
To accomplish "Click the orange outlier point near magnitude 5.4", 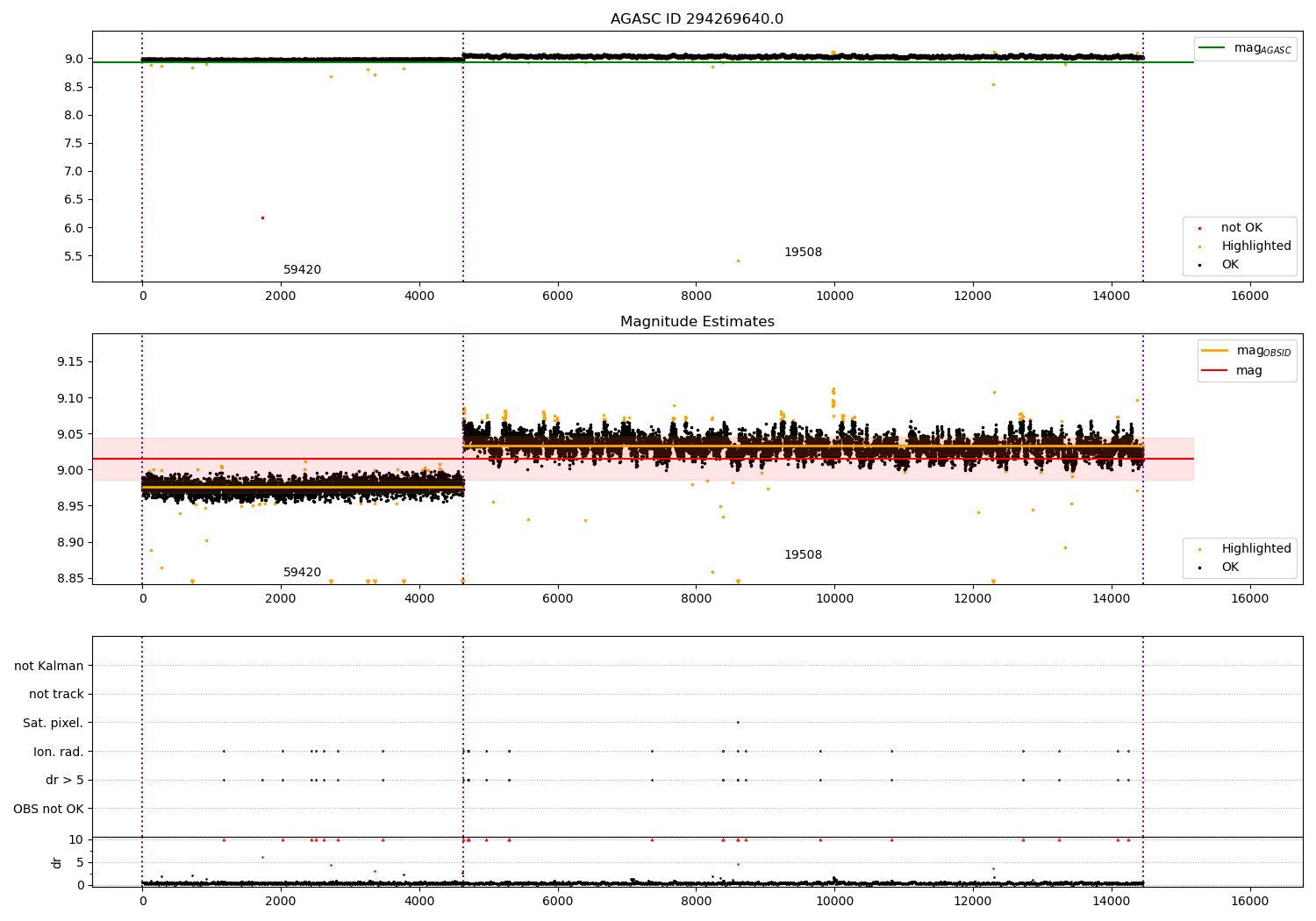I will (738, 261).
